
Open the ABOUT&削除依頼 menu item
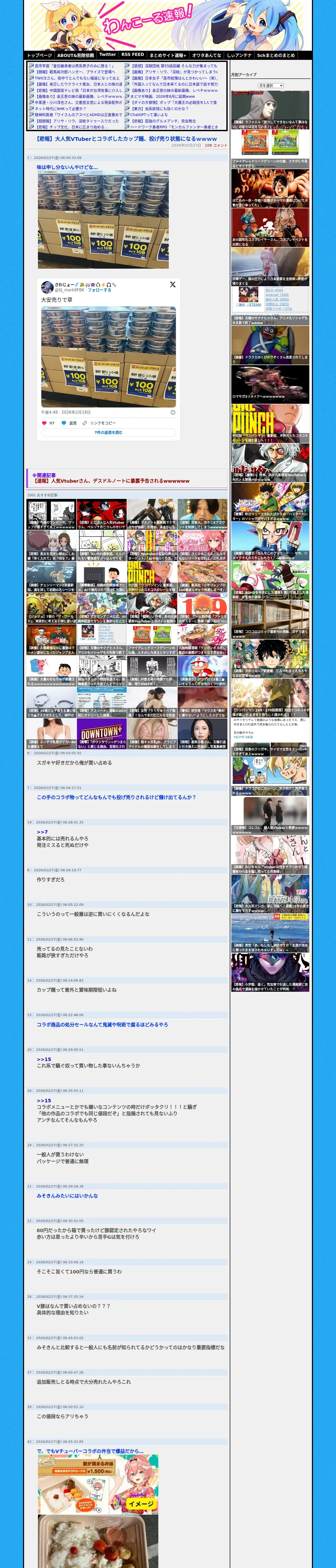76,55
